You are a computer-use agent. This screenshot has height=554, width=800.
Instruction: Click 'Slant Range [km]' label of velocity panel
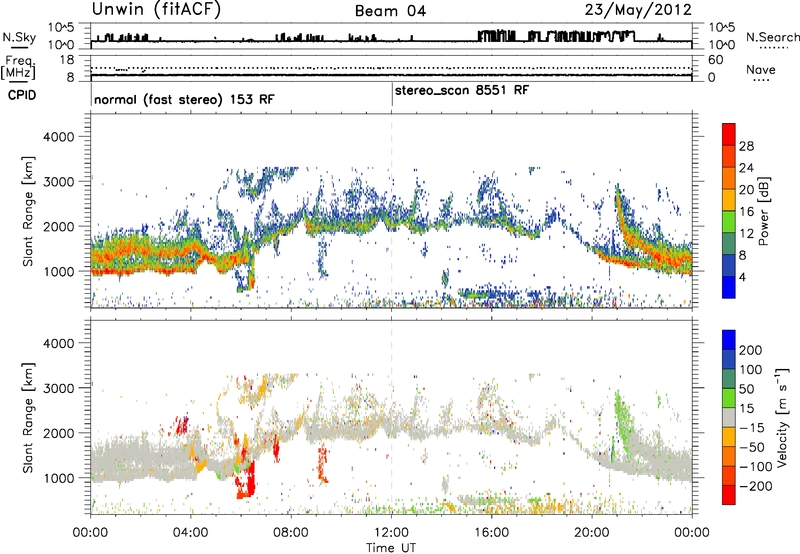[x=29, y=418]
